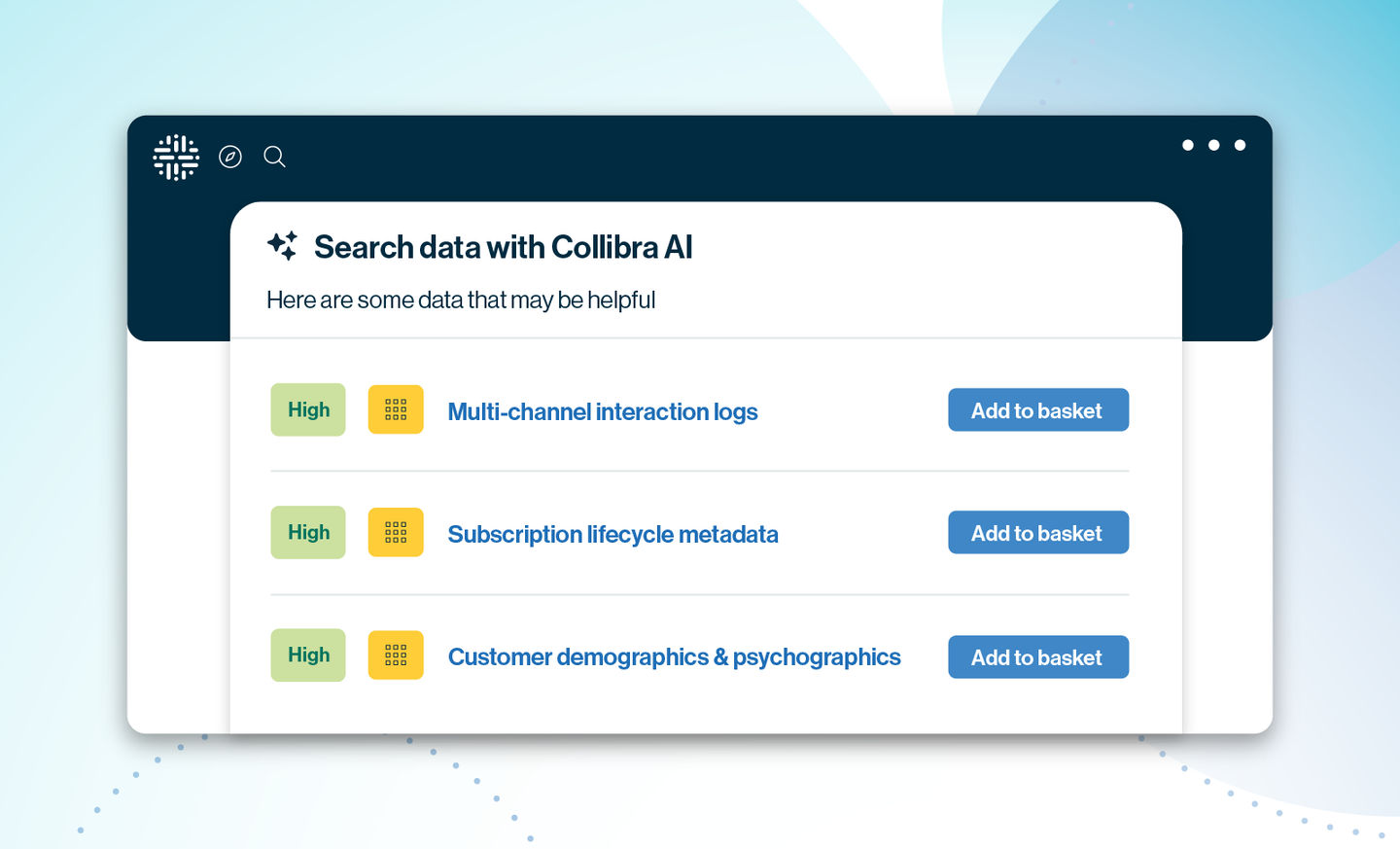Click the Collibra logo icon
Viewport: 1400px width, 849px height.
coord(176,158)
